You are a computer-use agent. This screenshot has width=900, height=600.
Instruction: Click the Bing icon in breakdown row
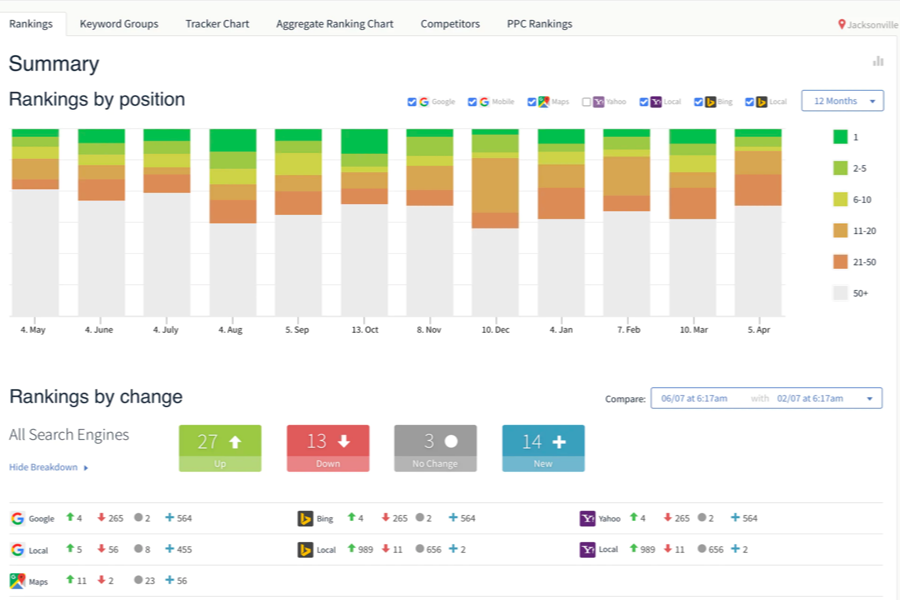point(305,518)
